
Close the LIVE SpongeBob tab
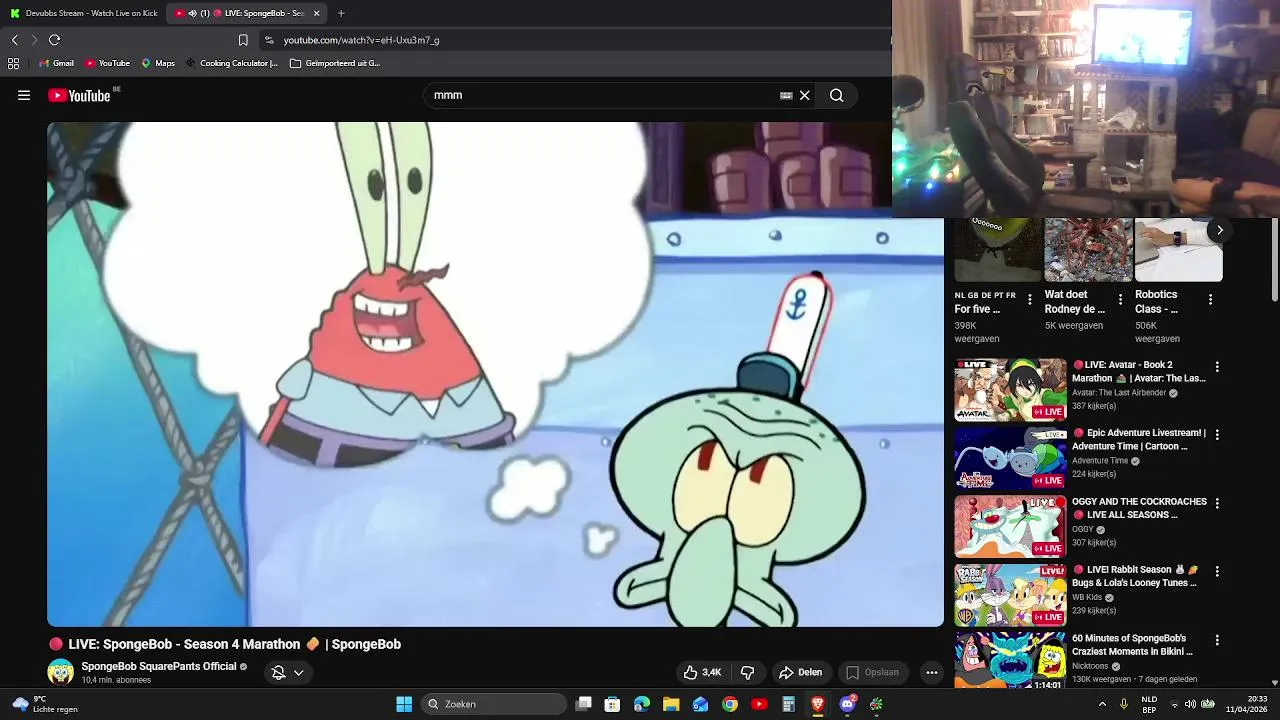[x=316, y=13]
